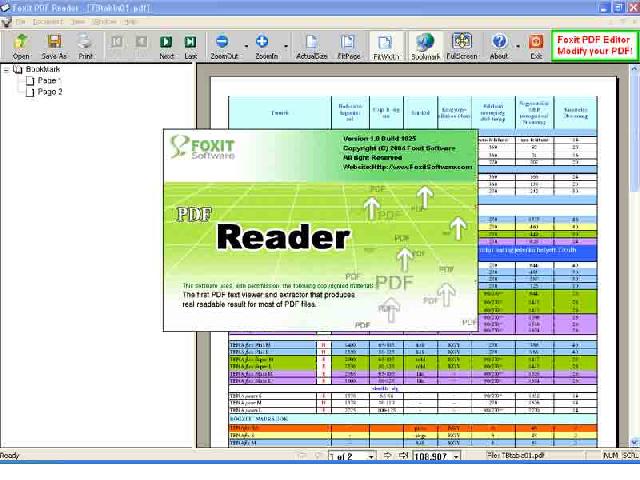Screen dimensions: 640x480
Task: Click Version 1.0 Build text in splash
Action: click(x=379, y=138)
